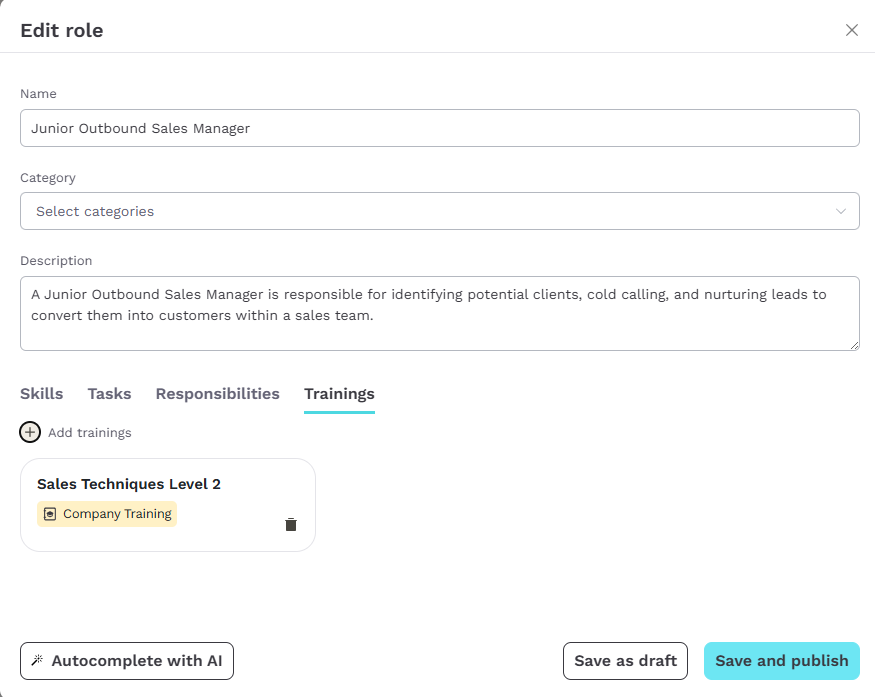Click Autocomplete with AI button
Screen dimensions: 875x697
127,661
